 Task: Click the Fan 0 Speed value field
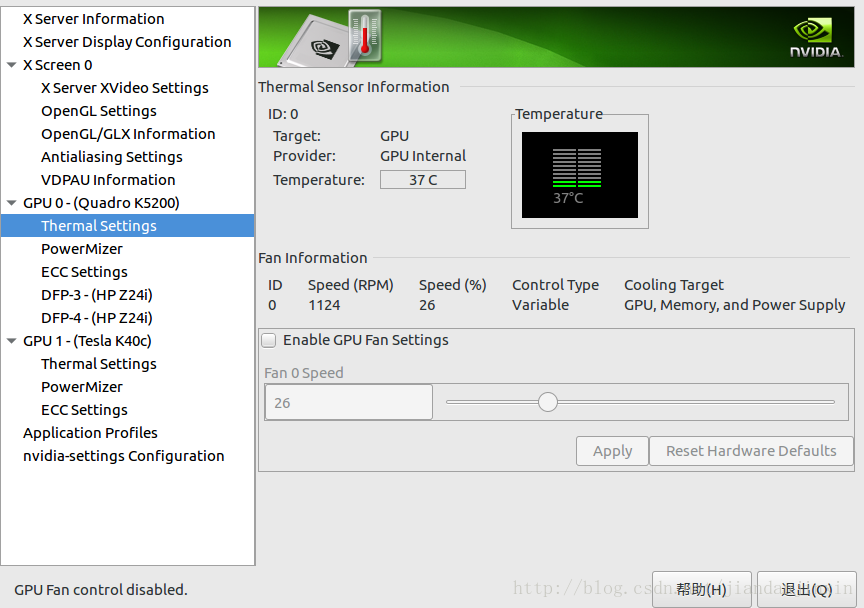pos(349,402)
